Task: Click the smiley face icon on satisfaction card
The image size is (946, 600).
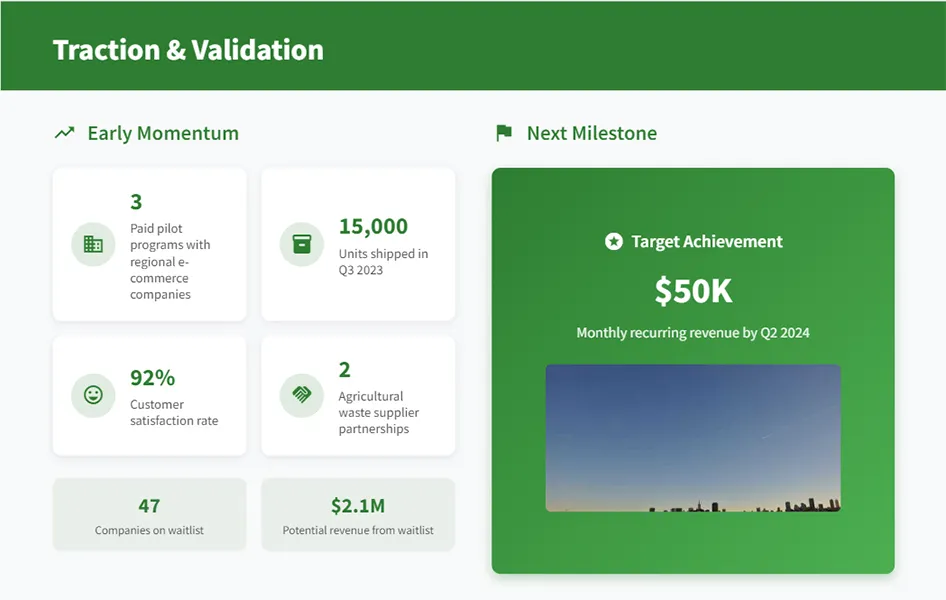Action: point(92,394)
